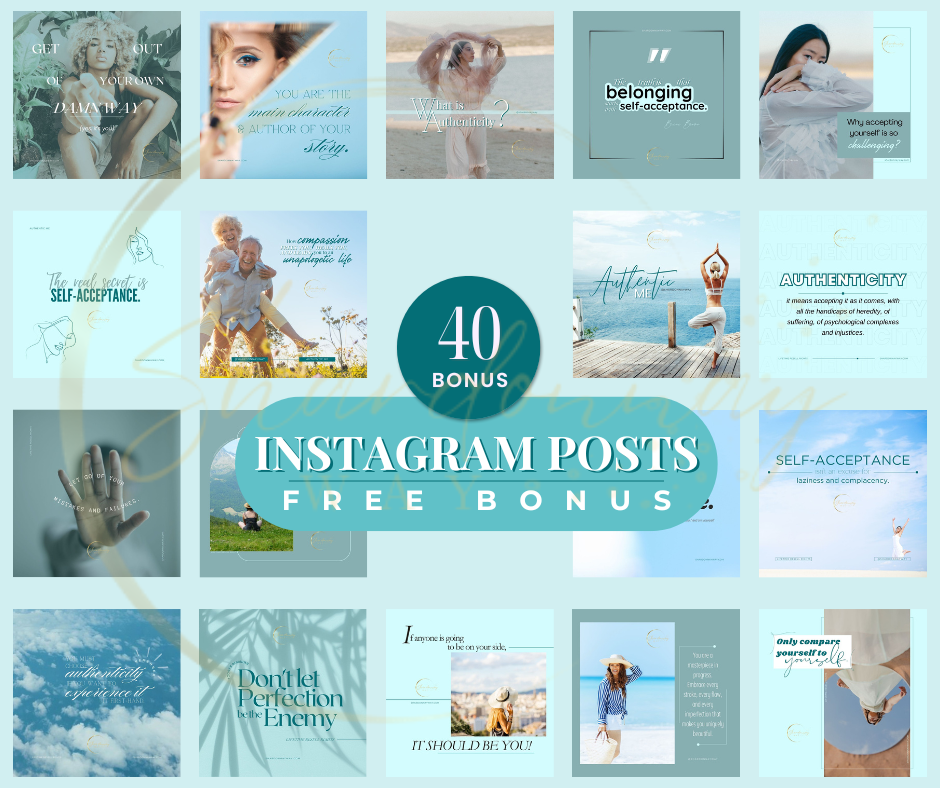Click the "What is Authenticity?" post
Image resolution: width=940 pixels, height=788 pixels.
point(470,95)
